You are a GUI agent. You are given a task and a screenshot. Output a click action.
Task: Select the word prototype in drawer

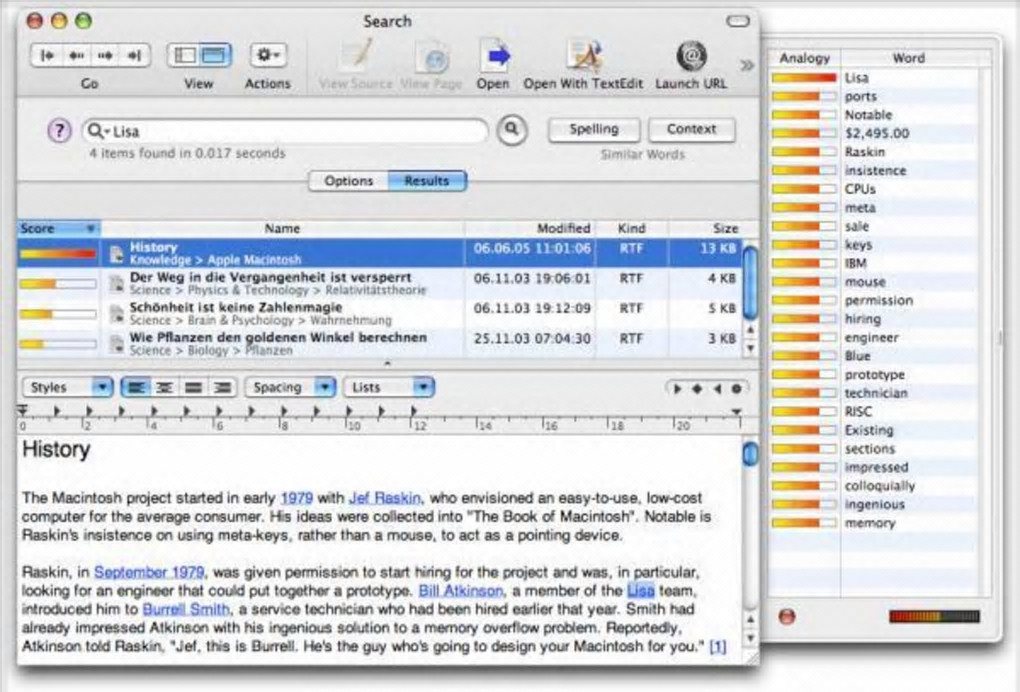click(x=874, y=375)
